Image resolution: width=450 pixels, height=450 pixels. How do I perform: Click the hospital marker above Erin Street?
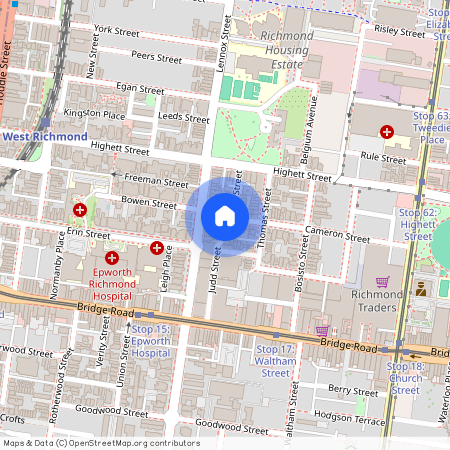point(80,210)
